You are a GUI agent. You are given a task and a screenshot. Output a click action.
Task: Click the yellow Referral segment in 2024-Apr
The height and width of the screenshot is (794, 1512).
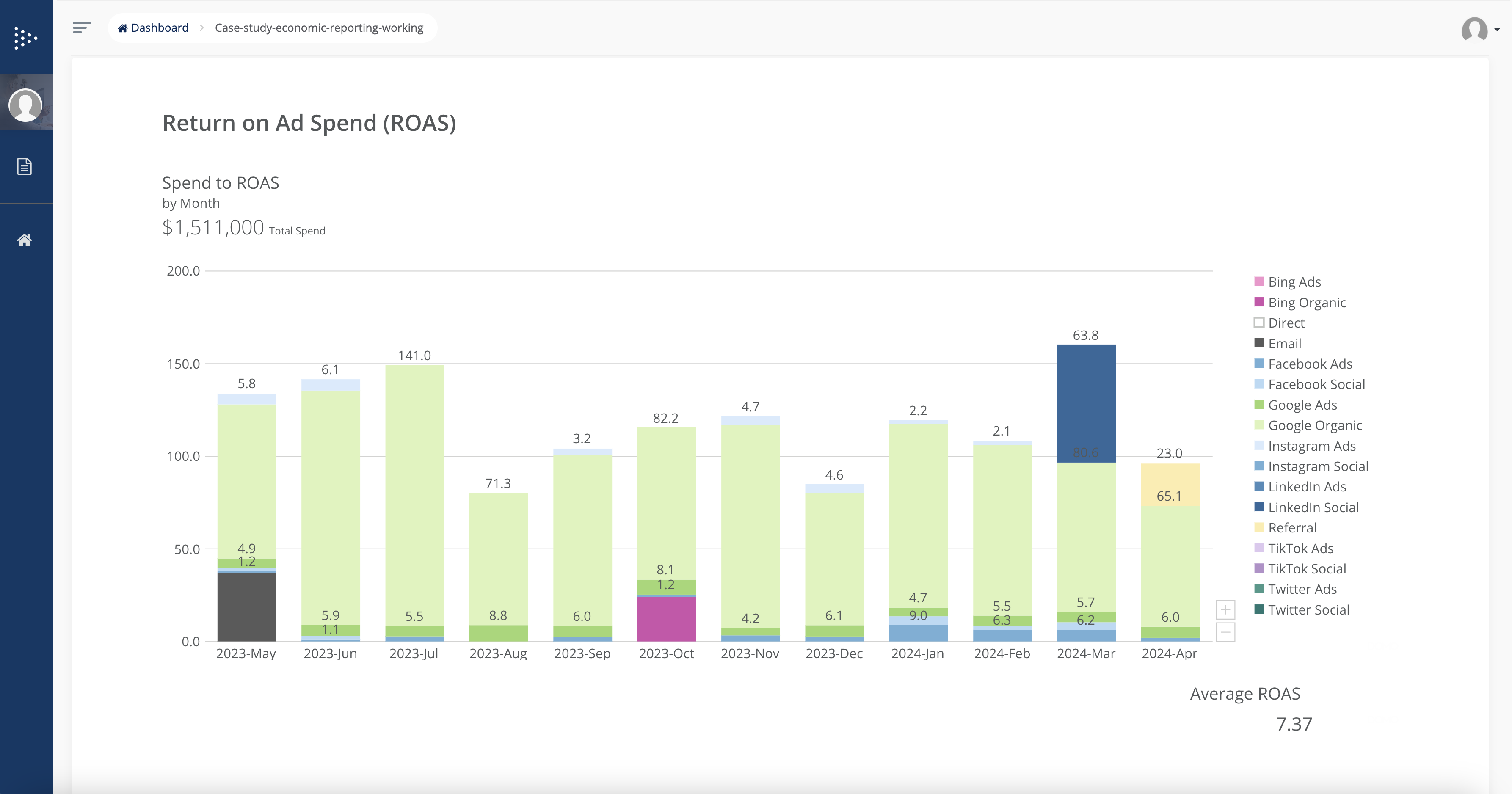1170,485
